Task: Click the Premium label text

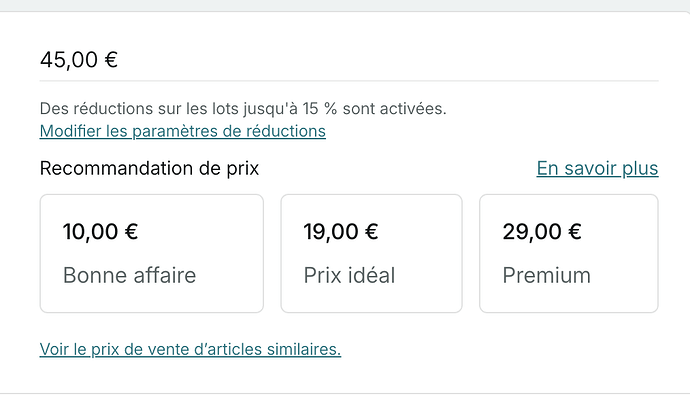Action: tap(546, 275)
